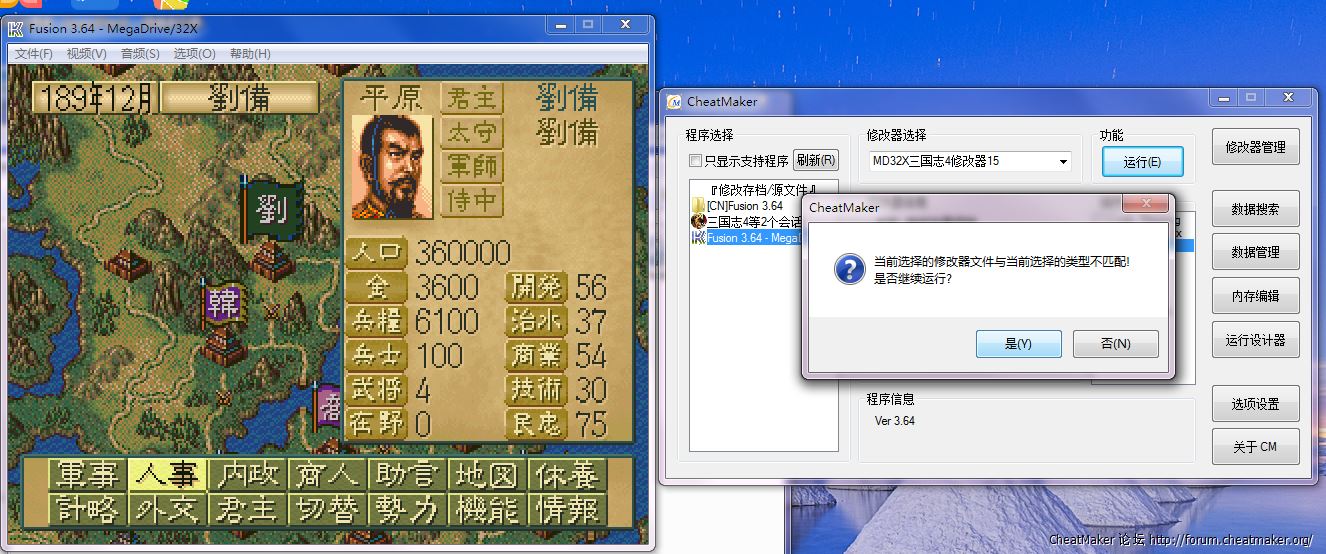The image size is (1326, 554).
Task: Click 否(N) in the dialog
Action: point(1115,344)
